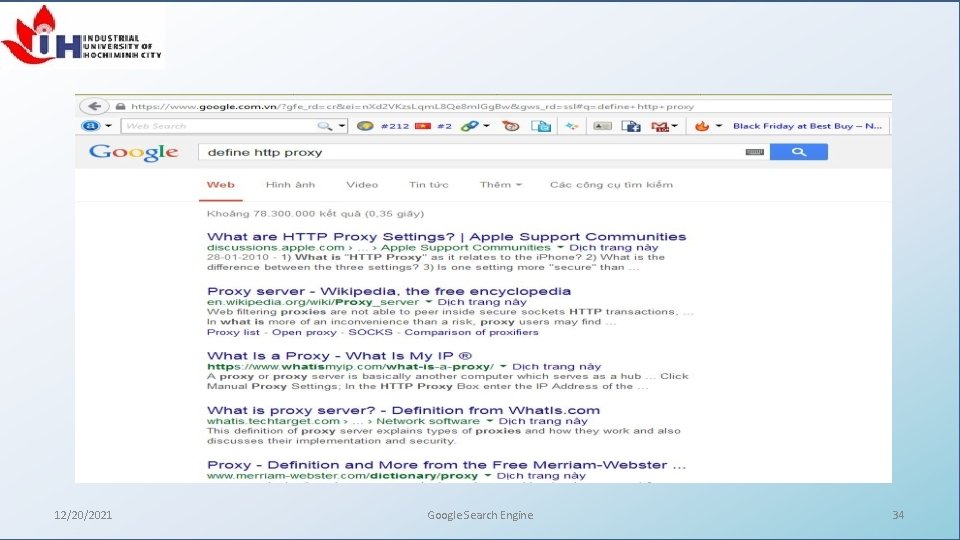
Task: Expand arrow next to discussions.apple.com URL
Action: [x=560, y=248]
